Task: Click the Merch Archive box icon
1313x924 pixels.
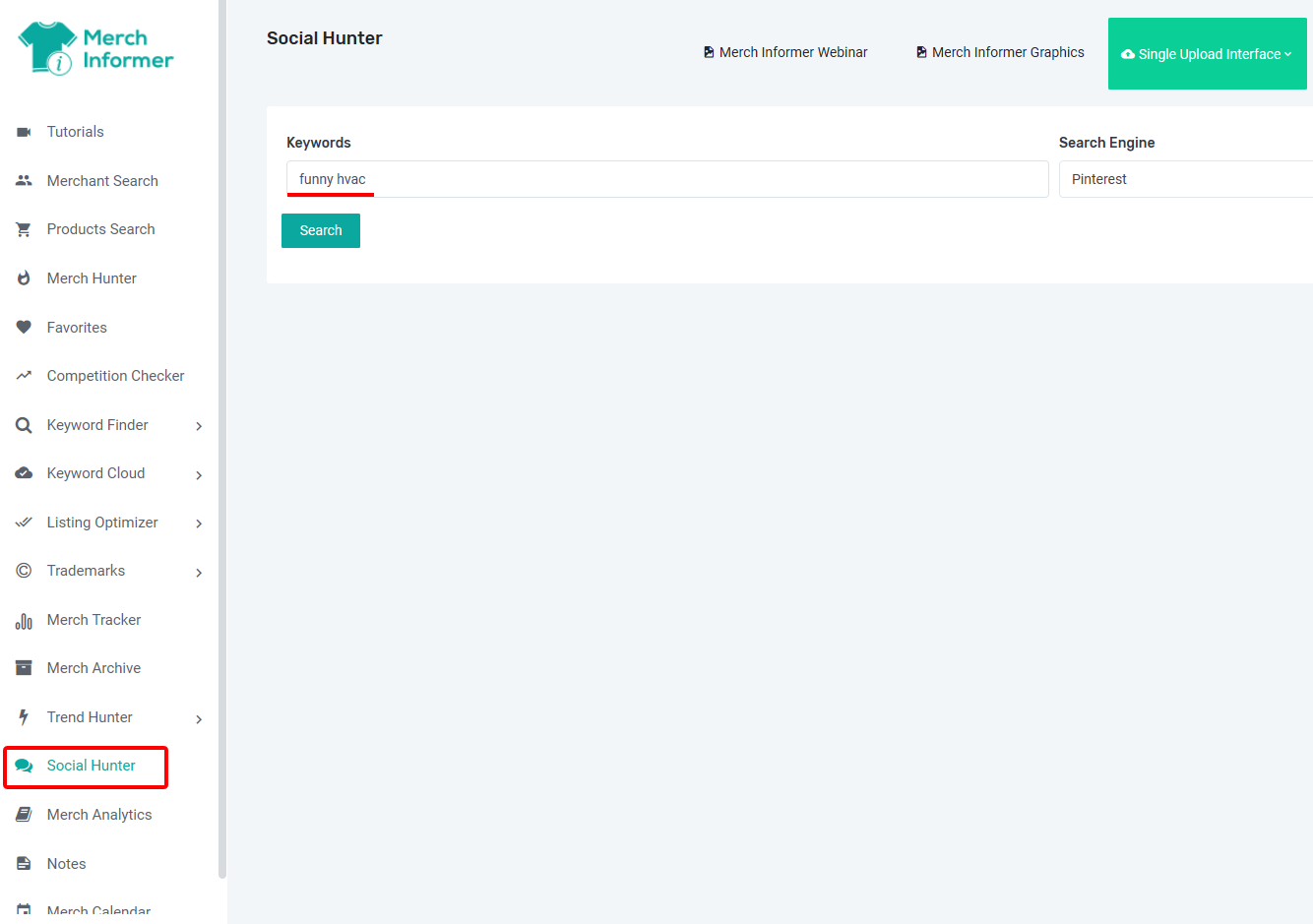Action: click(24, 668)
